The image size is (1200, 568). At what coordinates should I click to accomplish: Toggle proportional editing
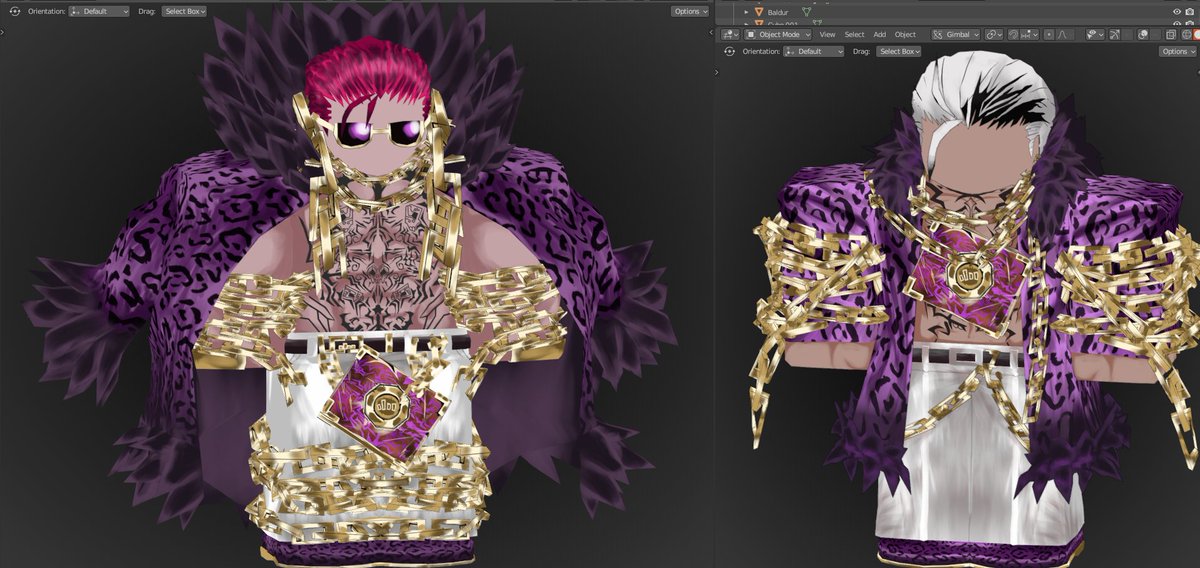pyautogui.click(x=1049, y=34)
